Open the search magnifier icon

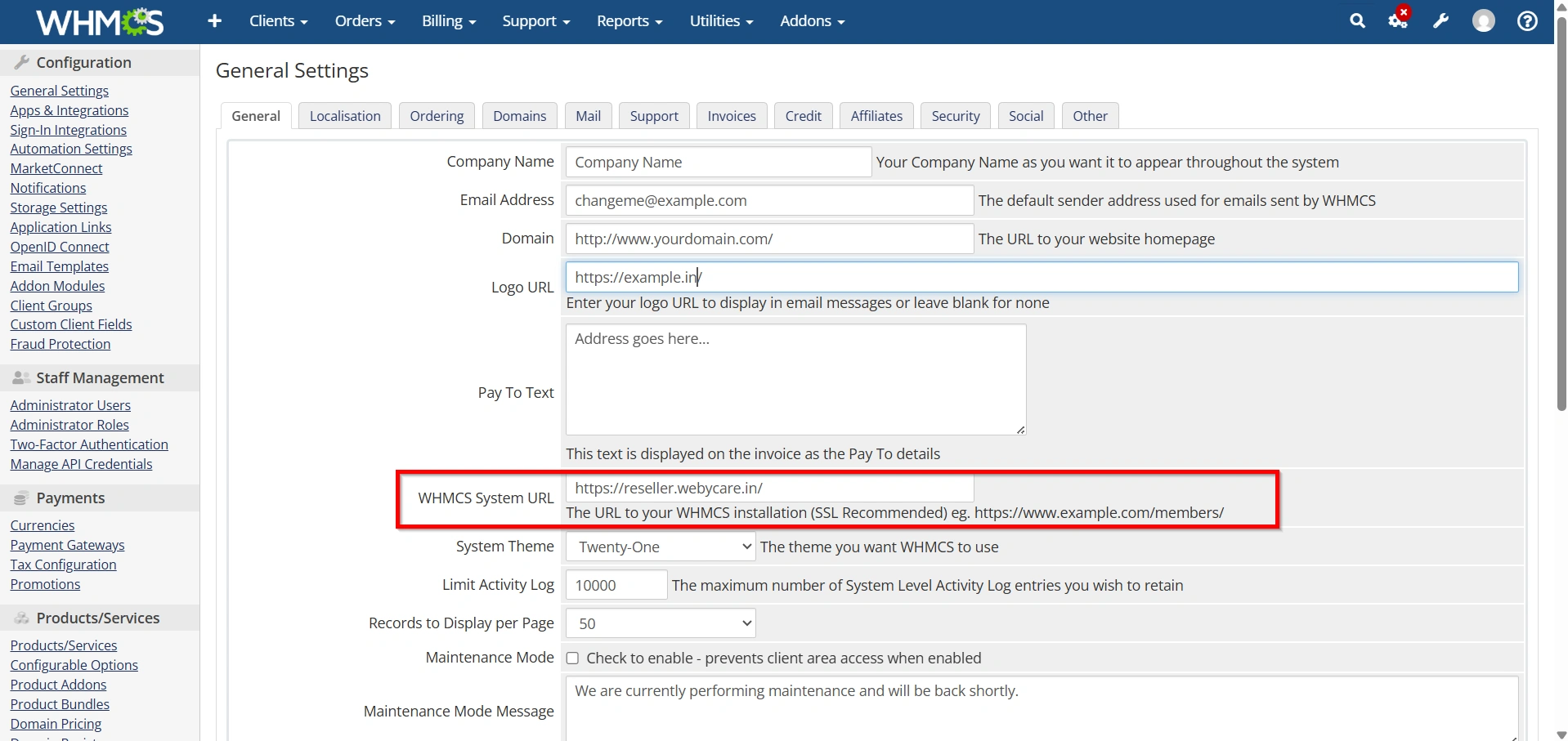pos(1357,21)
